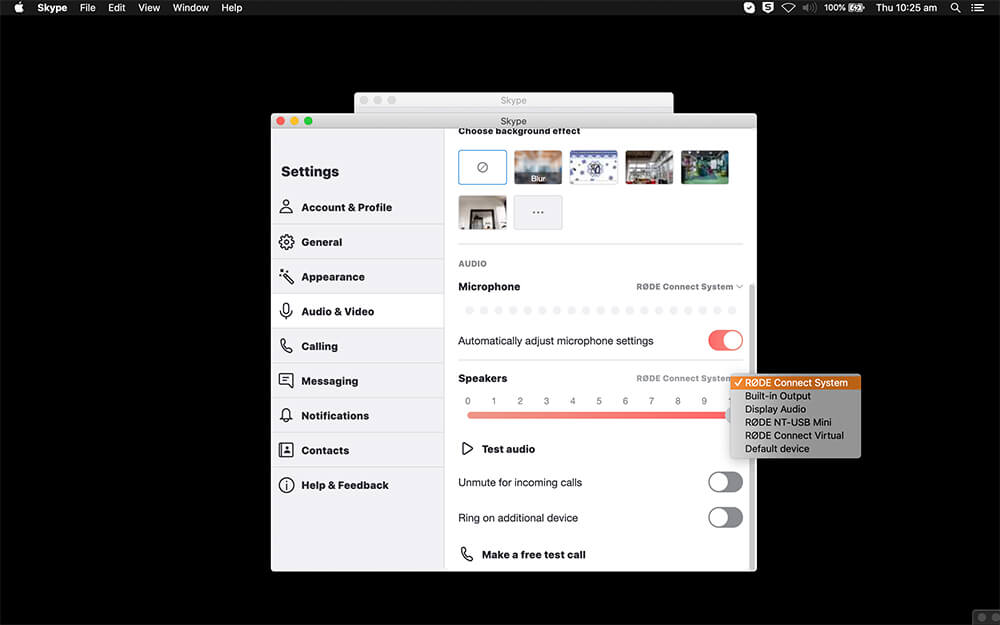Open the Edit menu
The height and width of the screenshot is (625, 1000).
(x=117, y=8)
